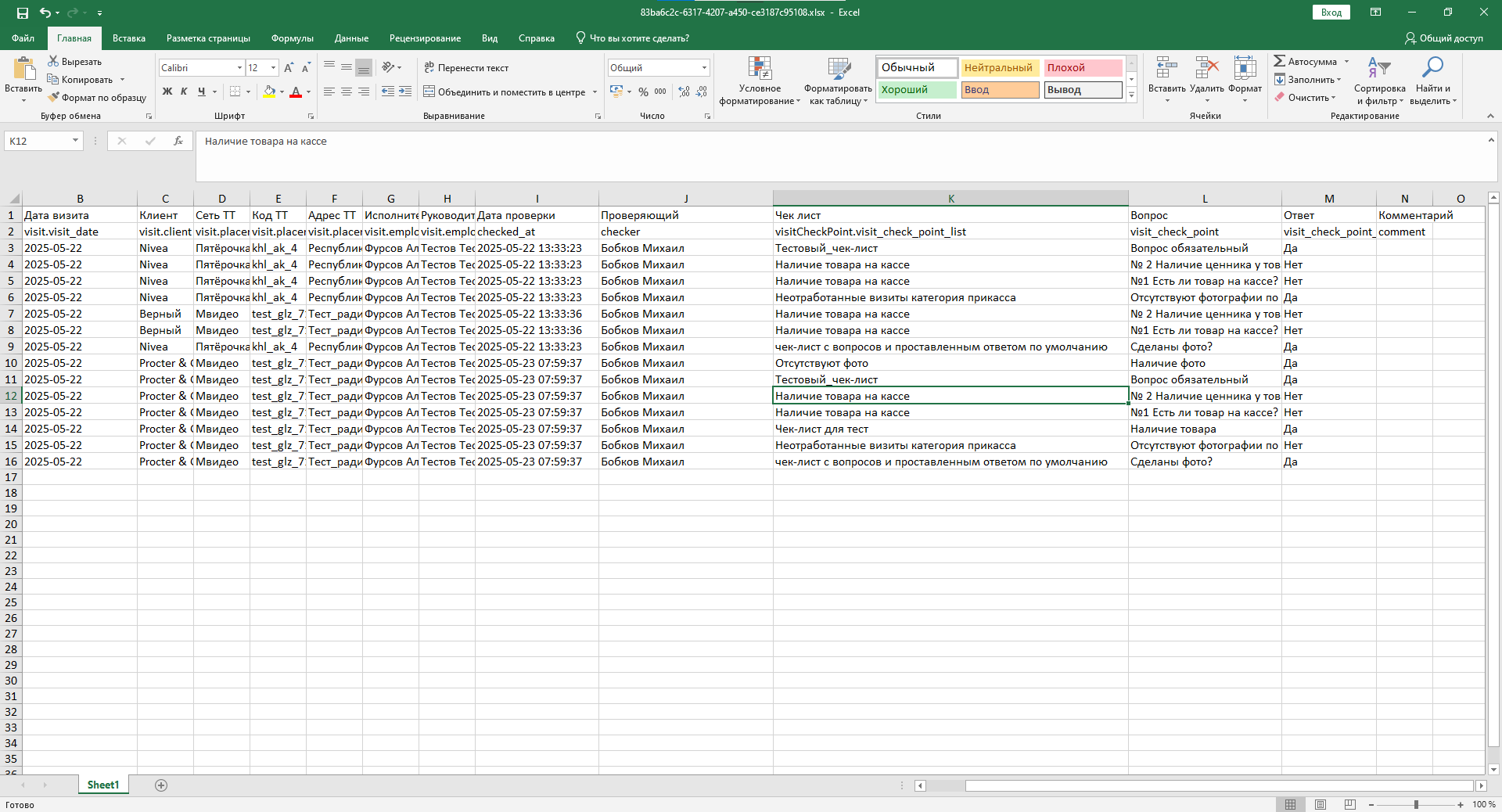Toggle Wrap Text (Перенести текст)
Screen dimensions: 1502x812
(466, 68)
